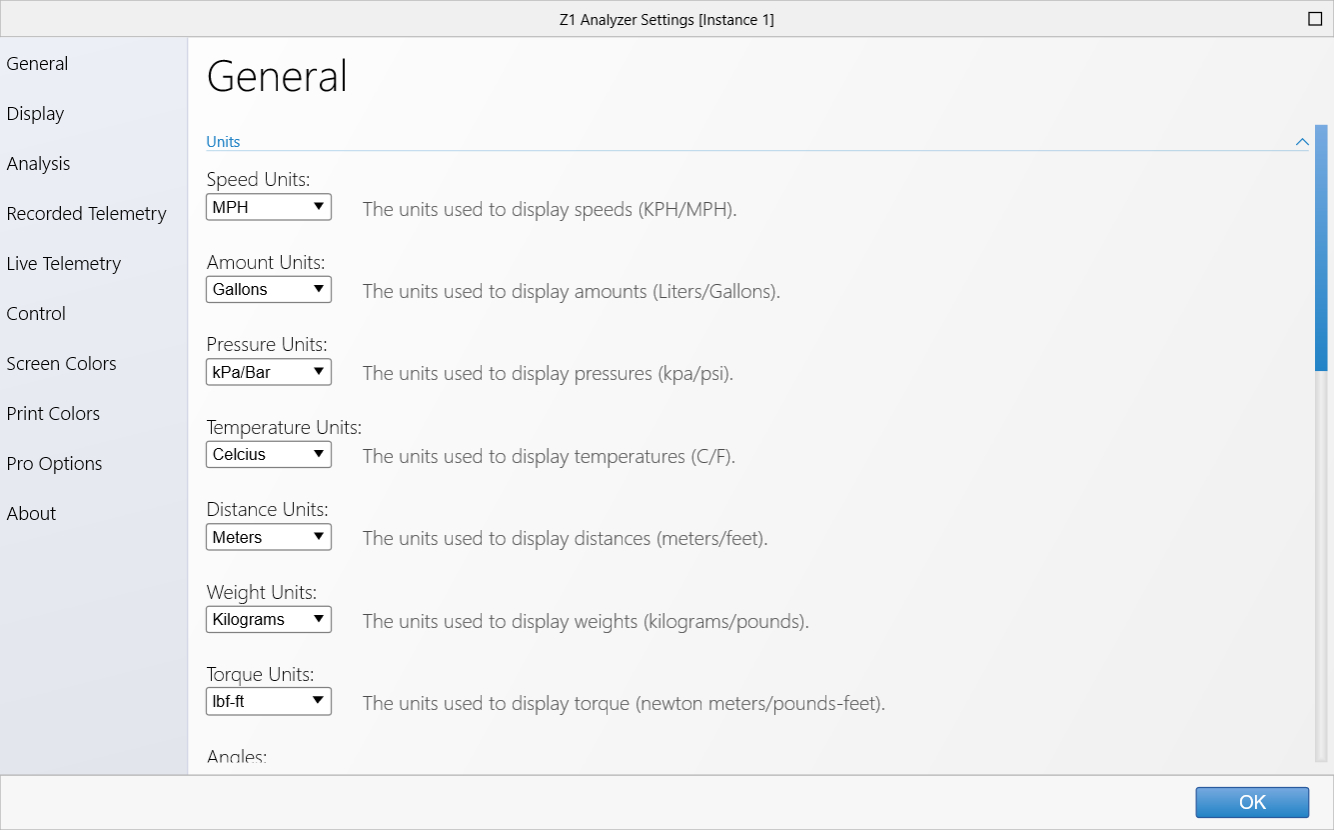The image size is (1334, 830).
Task: Open the Screen Colors page
Action: (x=61, y=364)
